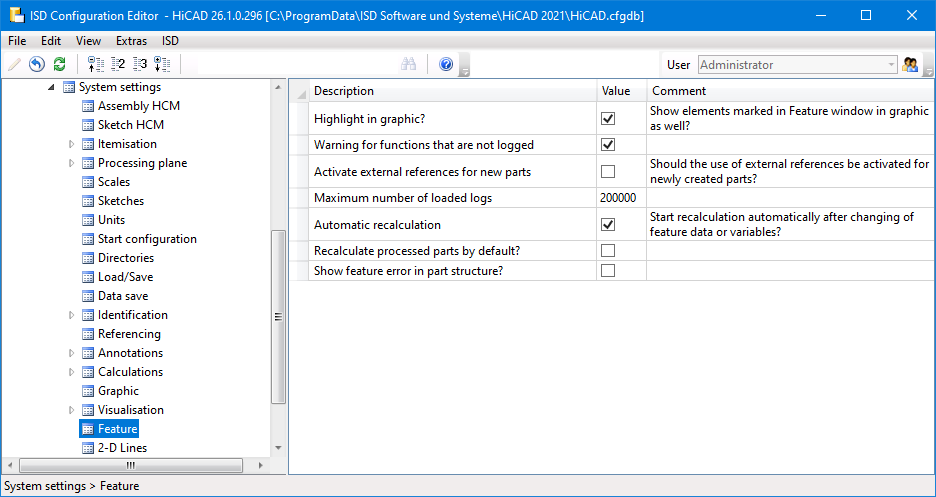Click the Directories table icon in tree
Image resolution: width=936 pixels, height=497 pixels.
pos(88,258)
